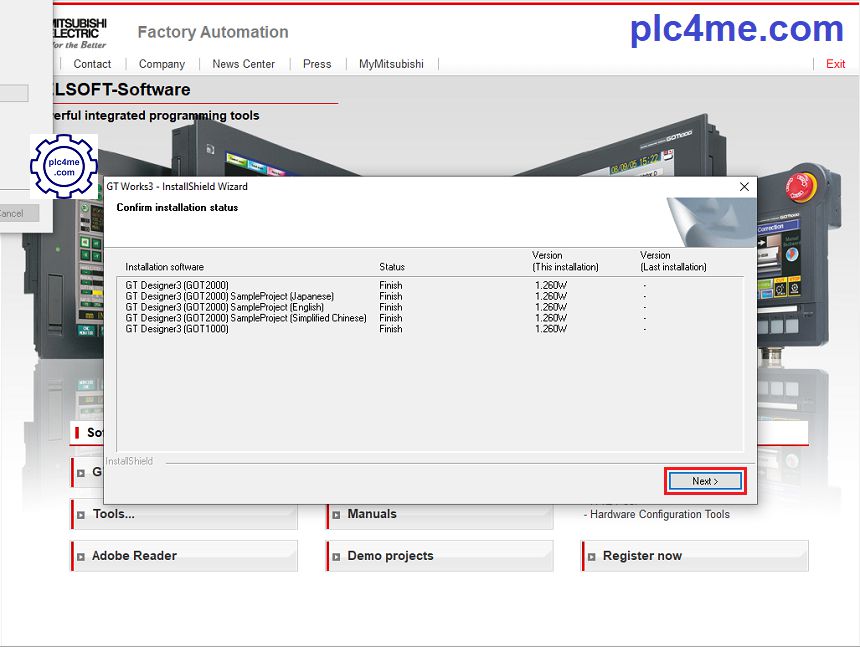Open the Press menu item
Image resolution: width=860 pixels, height=647 pixels.
[x=317, y=64]
